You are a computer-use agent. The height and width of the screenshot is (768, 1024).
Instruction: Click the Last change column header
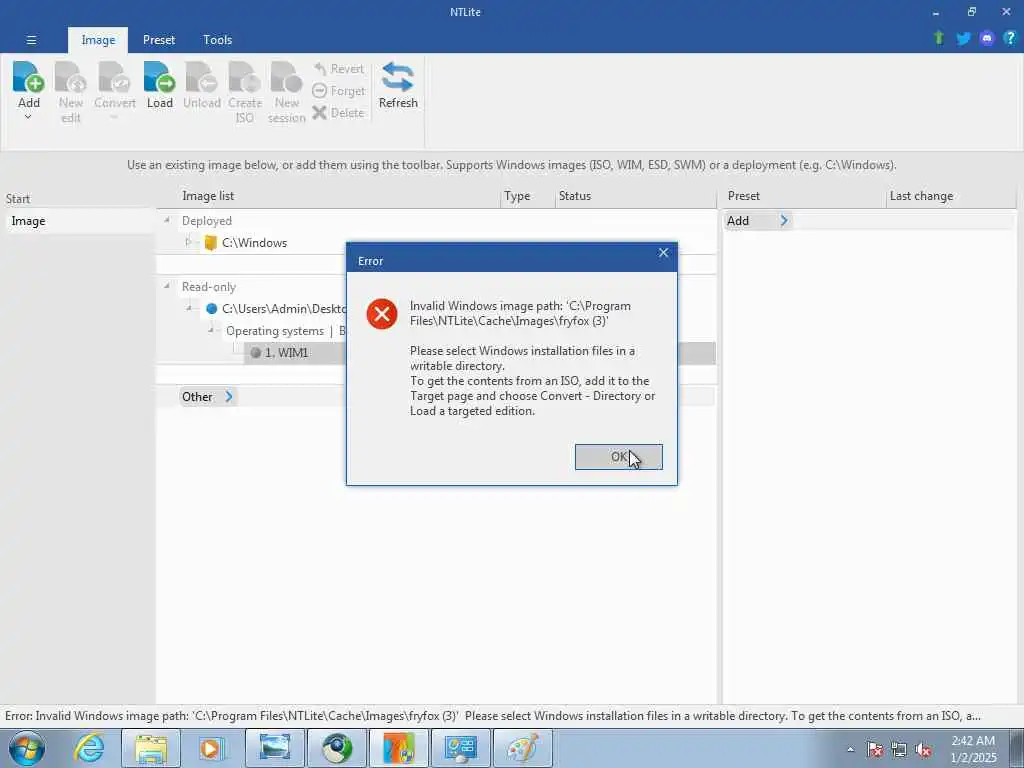click(x=921, y=196)
